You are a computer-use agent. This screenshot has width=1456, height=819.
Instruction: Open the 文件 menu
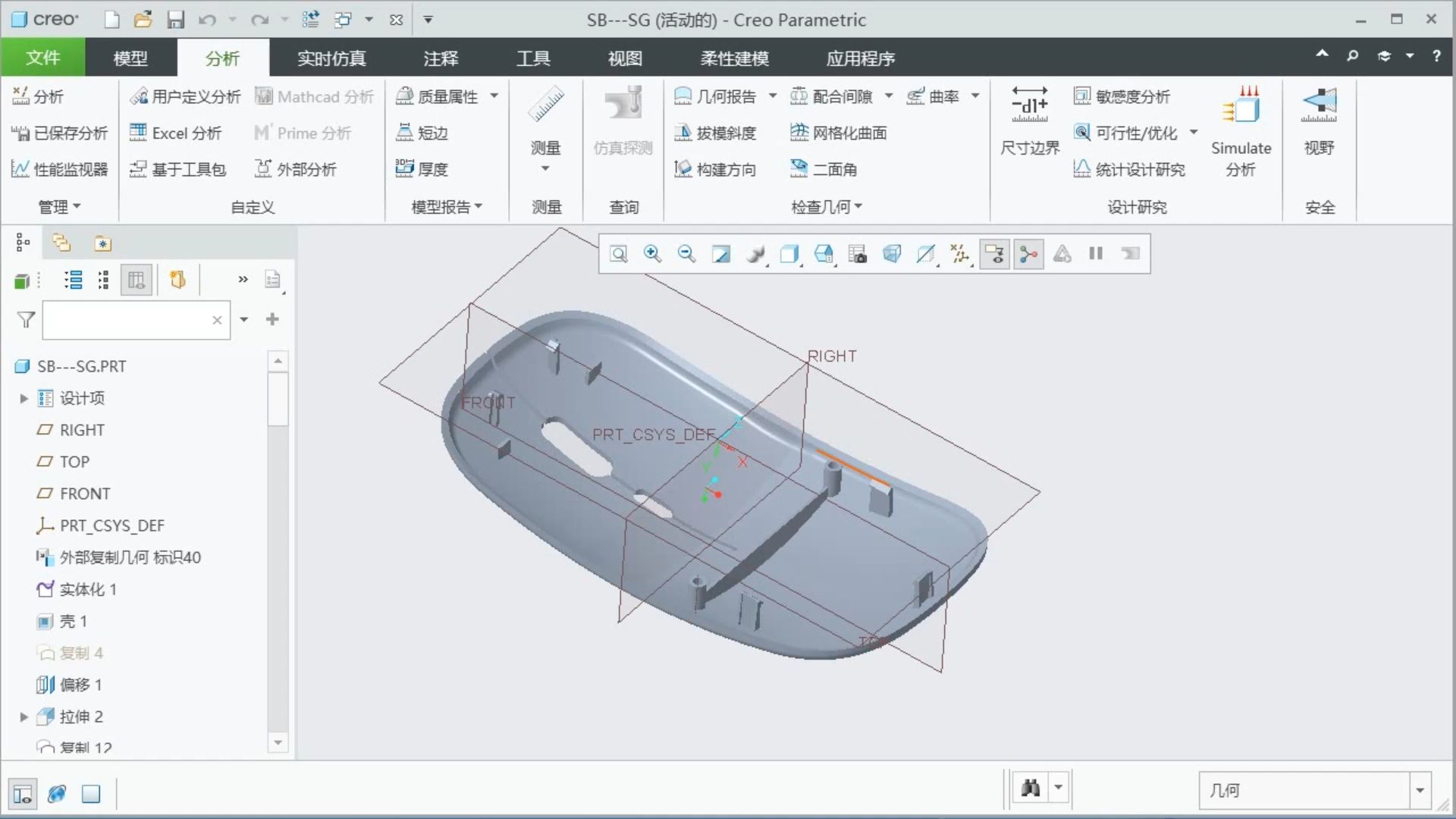[42, 58]
